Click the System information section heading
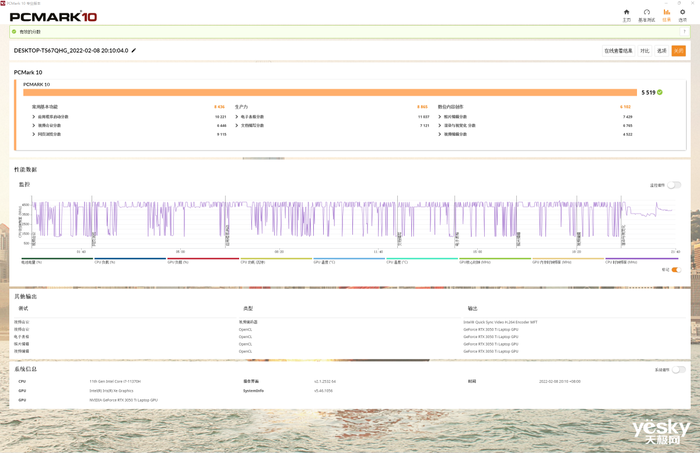 point(25,369)
